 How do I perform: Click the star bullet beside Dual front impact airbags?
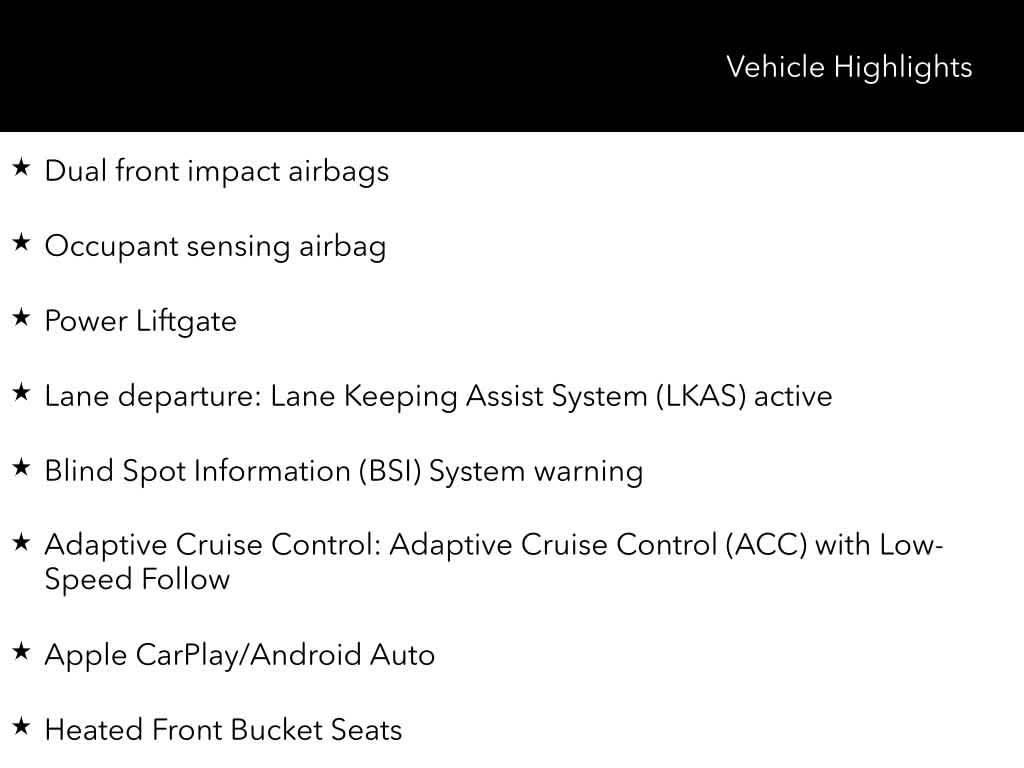coord(22,168)
